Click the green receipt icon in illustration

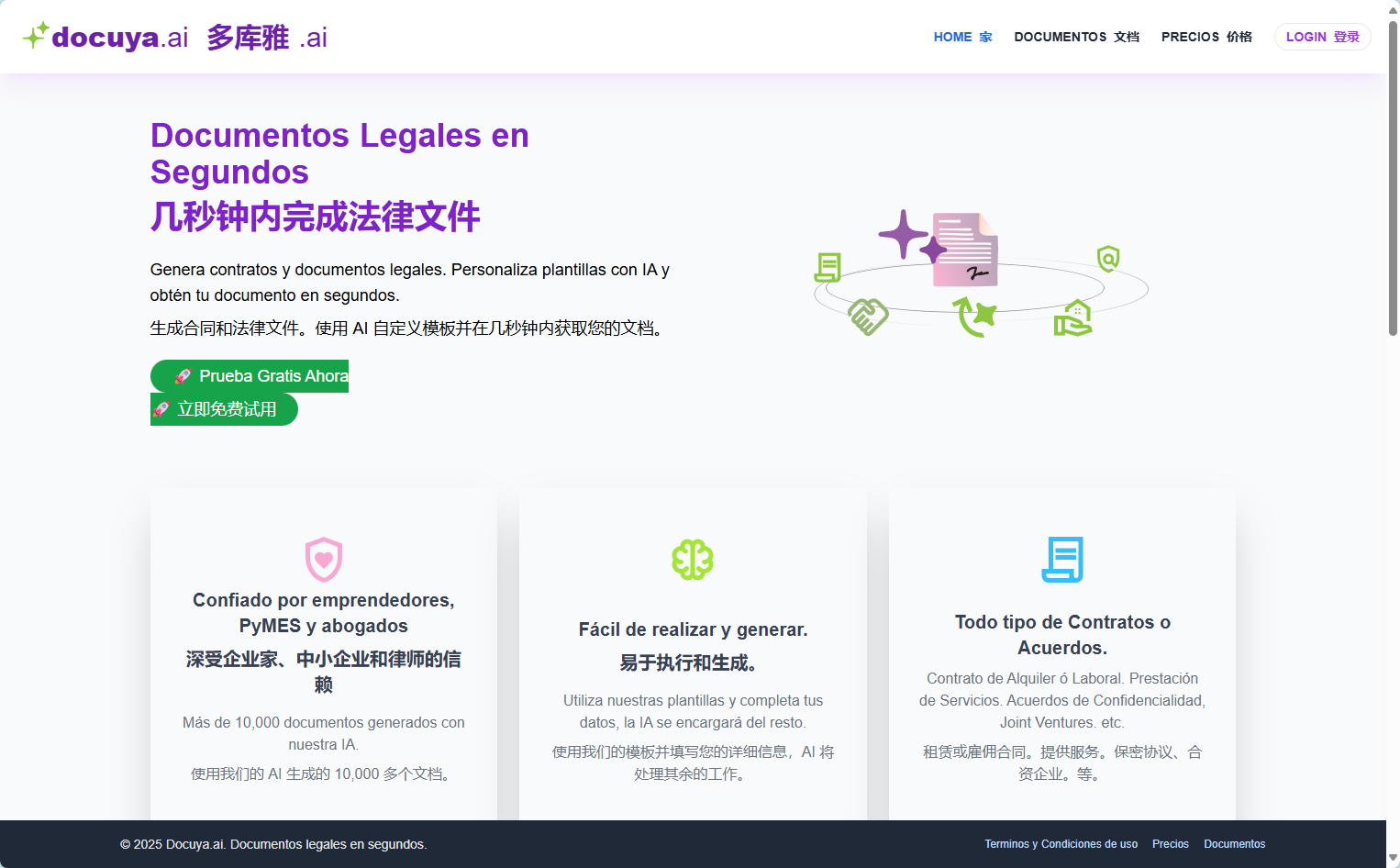tap(828, 267)
